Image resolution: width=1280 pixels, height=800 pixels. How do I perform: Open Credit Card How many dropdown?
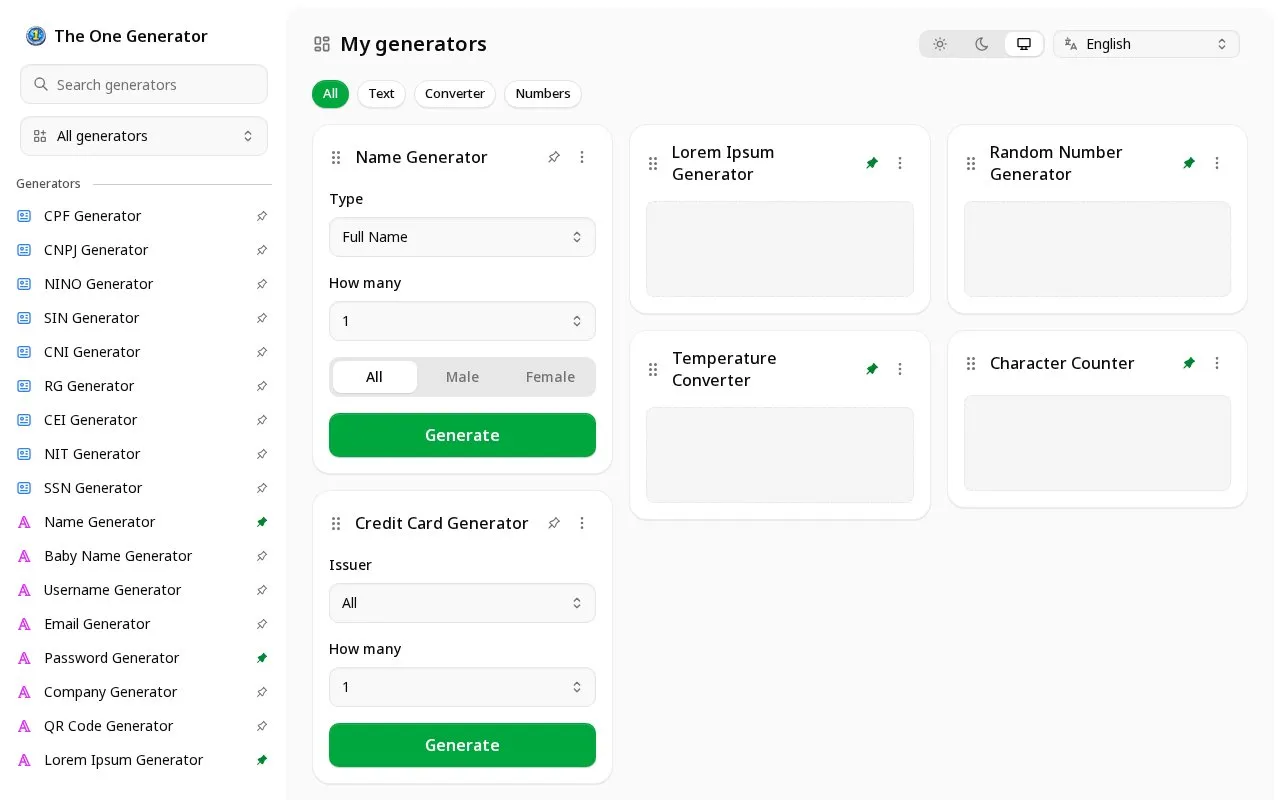[x=462, y=687]
